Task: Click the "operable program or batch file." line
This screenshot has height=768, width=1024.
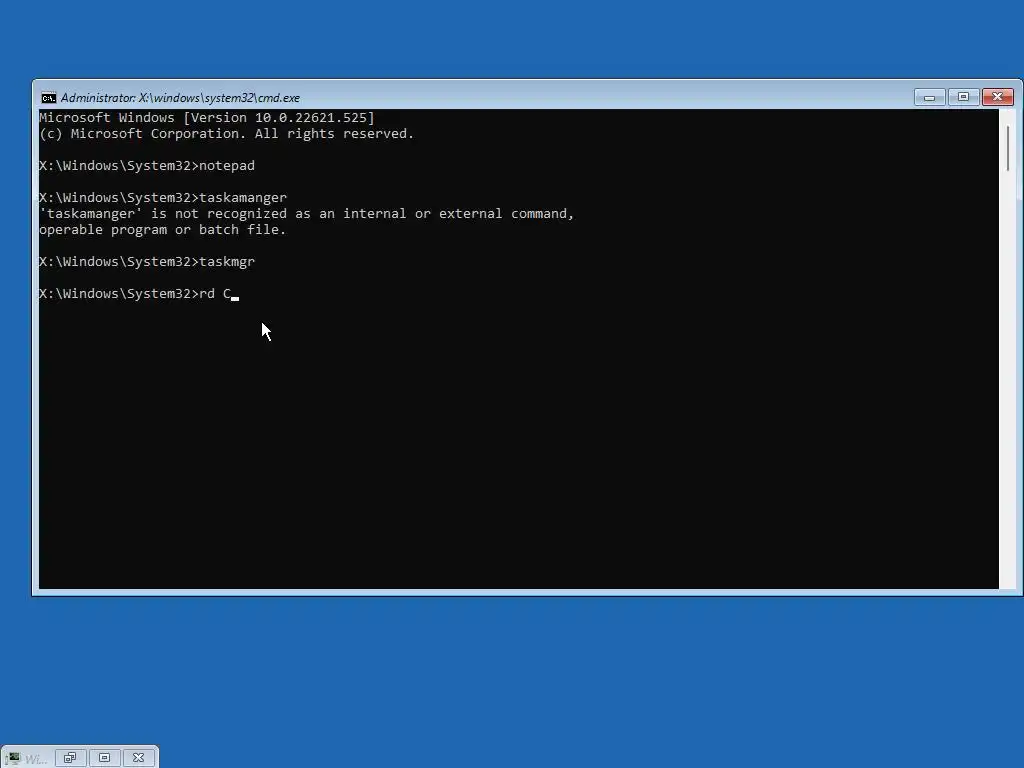Action: [x=163, y=230]
